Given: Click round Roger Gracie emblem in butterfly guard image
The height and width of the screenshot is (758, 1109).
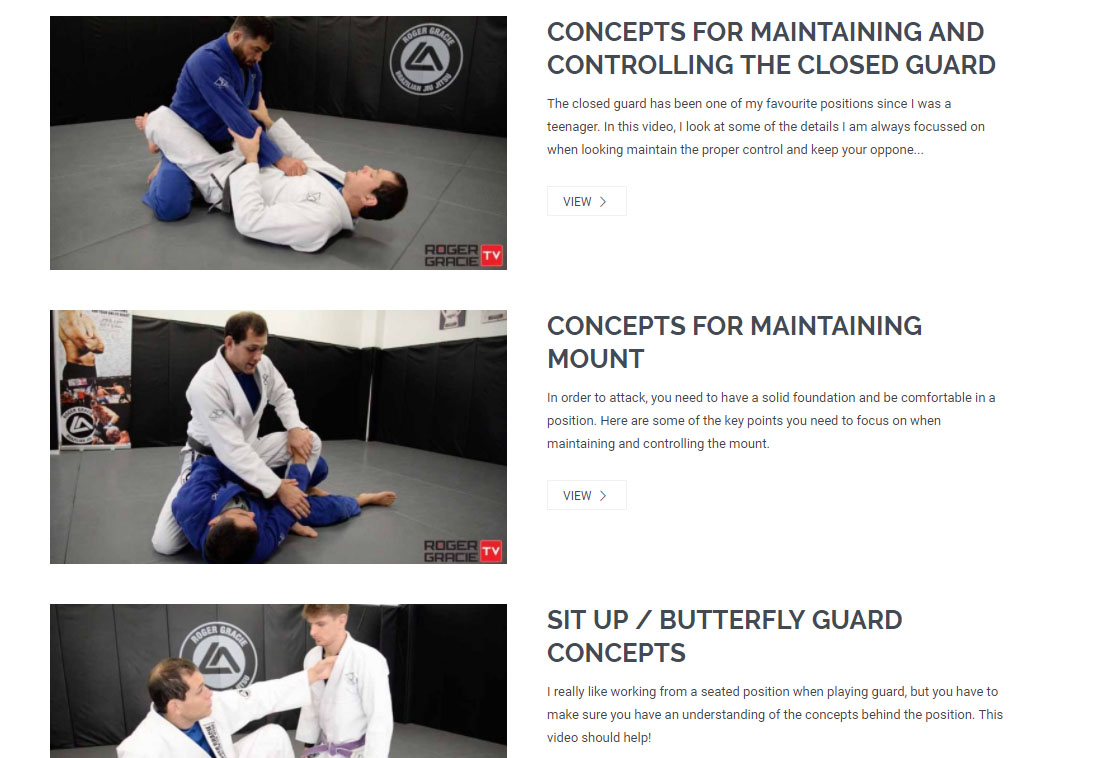Looking at the screenshot, I should pos(218,656).
